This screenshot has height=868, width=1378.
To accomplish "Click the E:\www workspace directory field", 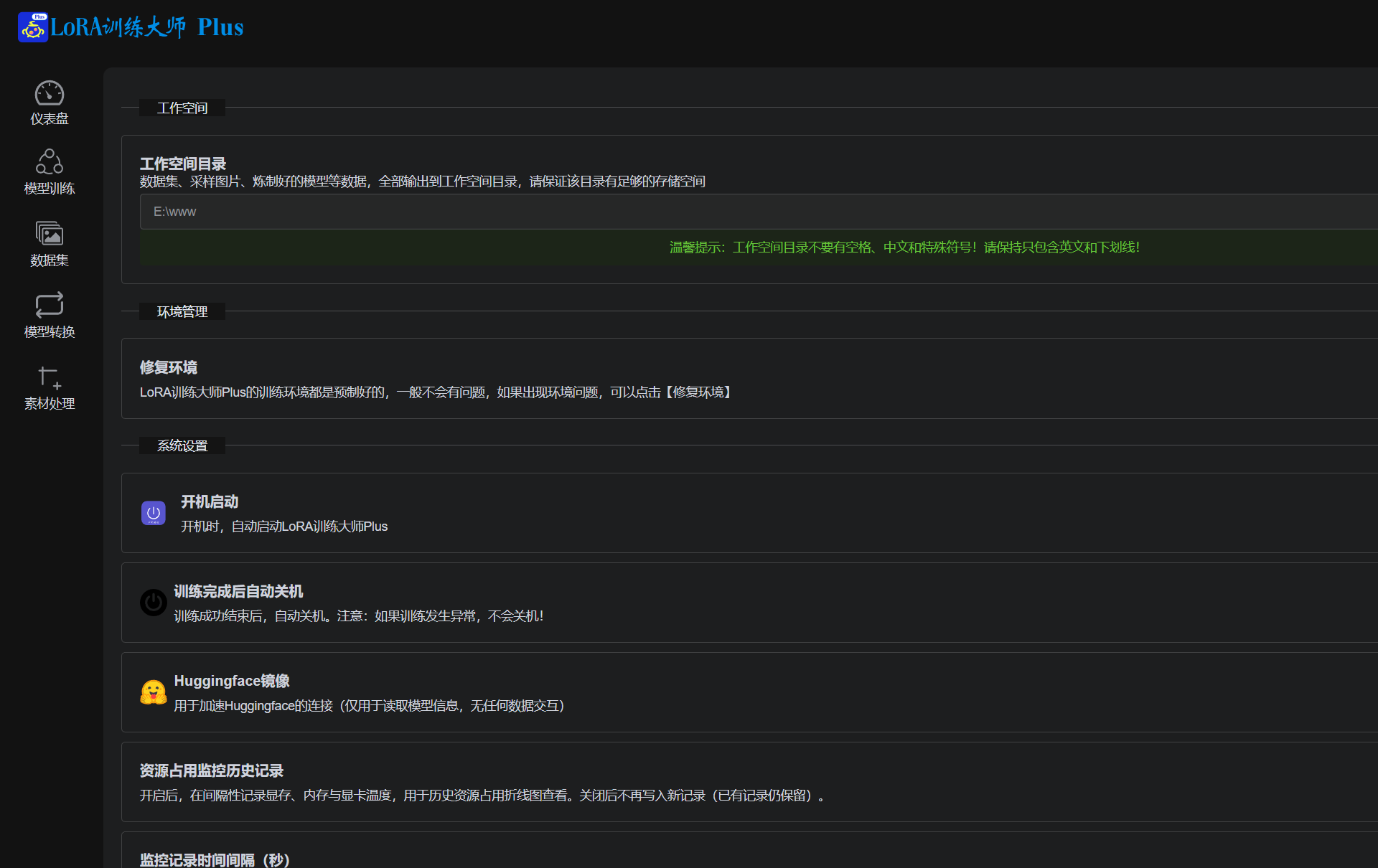I will (759, 212).
